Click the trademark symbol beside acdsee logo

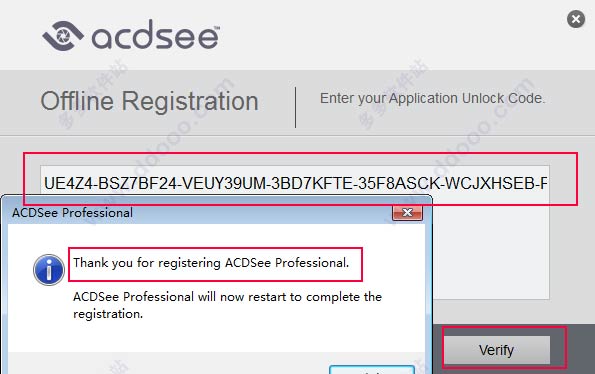[217, 28]
